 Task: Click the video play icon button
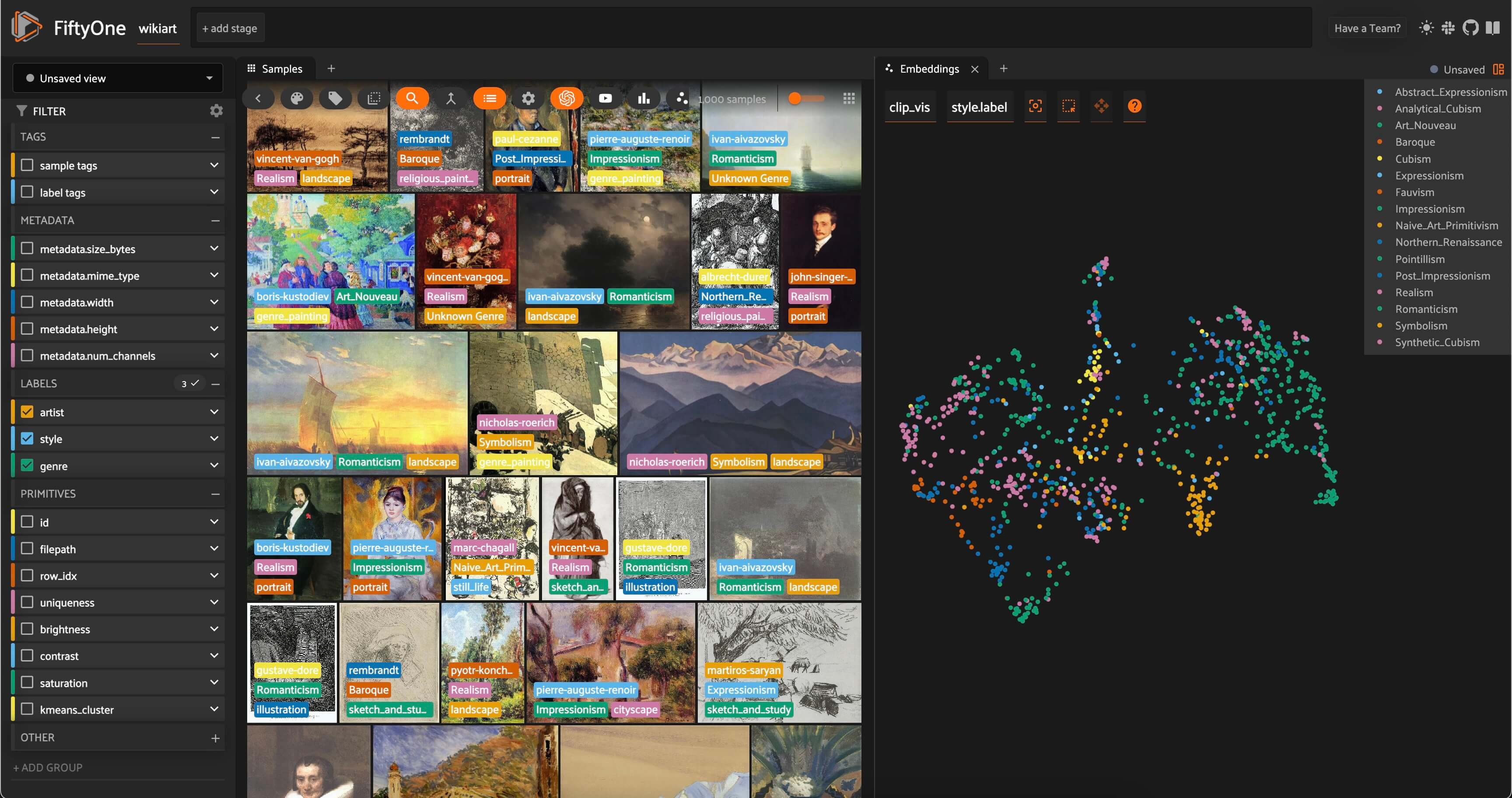605,98
